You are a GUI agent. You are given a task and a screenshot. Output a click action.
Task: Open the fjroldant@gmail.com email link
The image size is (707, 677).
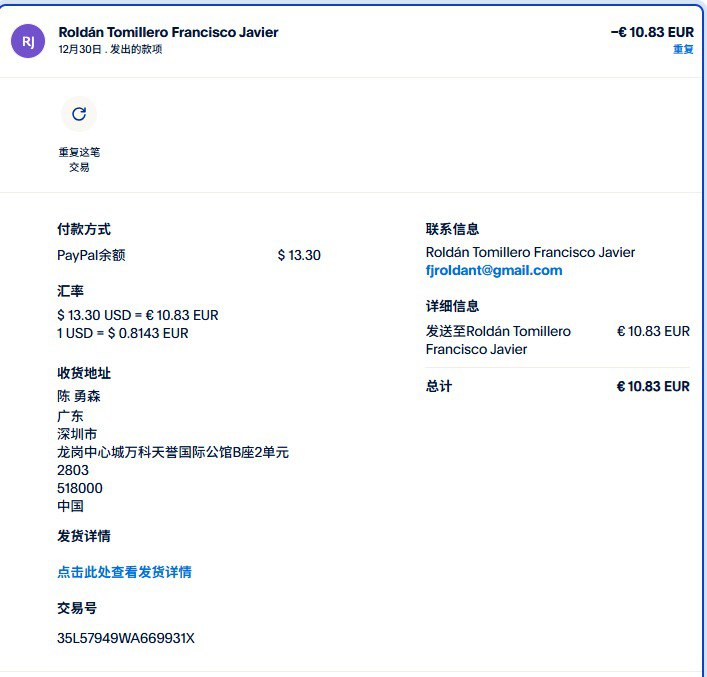[x=493, y=270]
